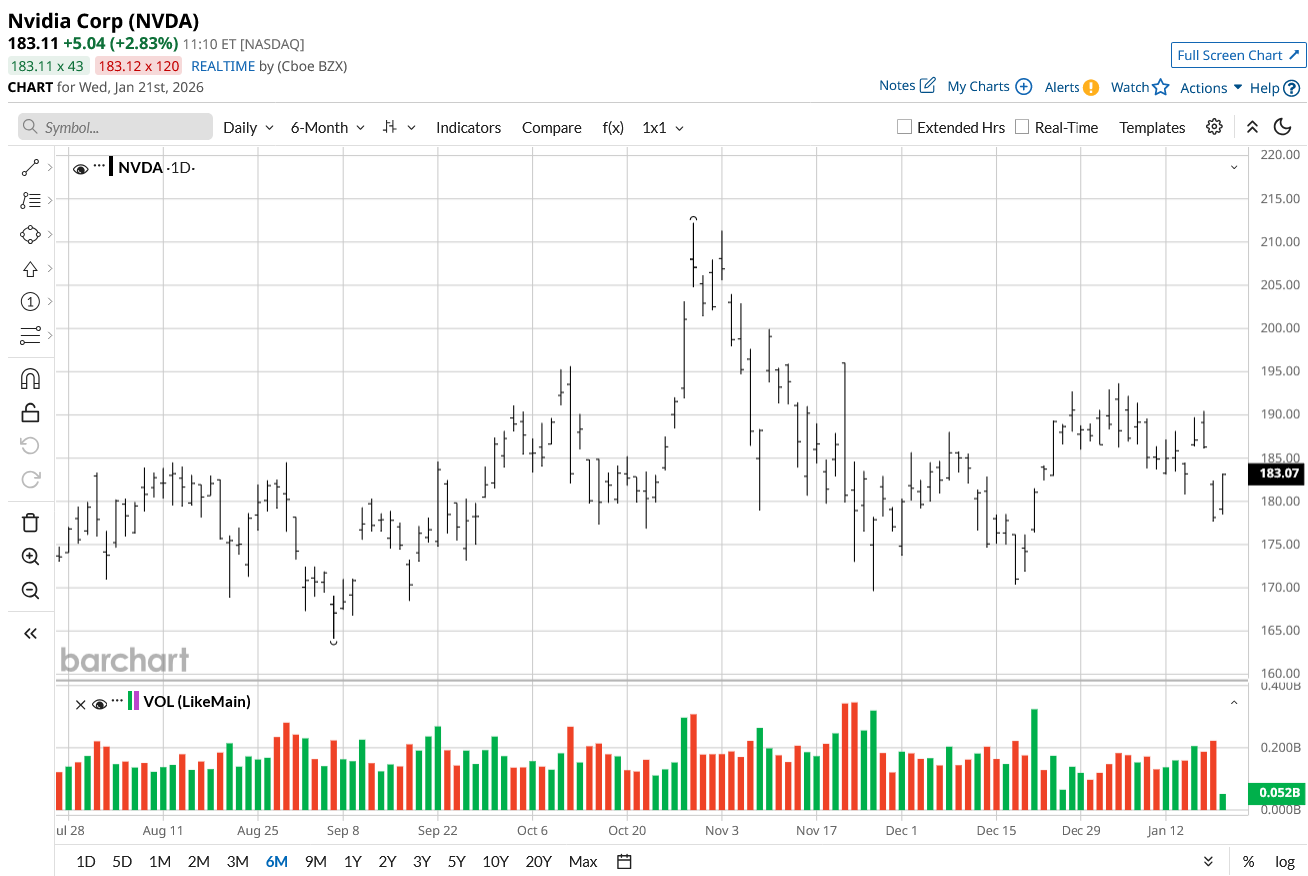
Task: Click the Notes pencil icon
Action: [x=927, y=86]
